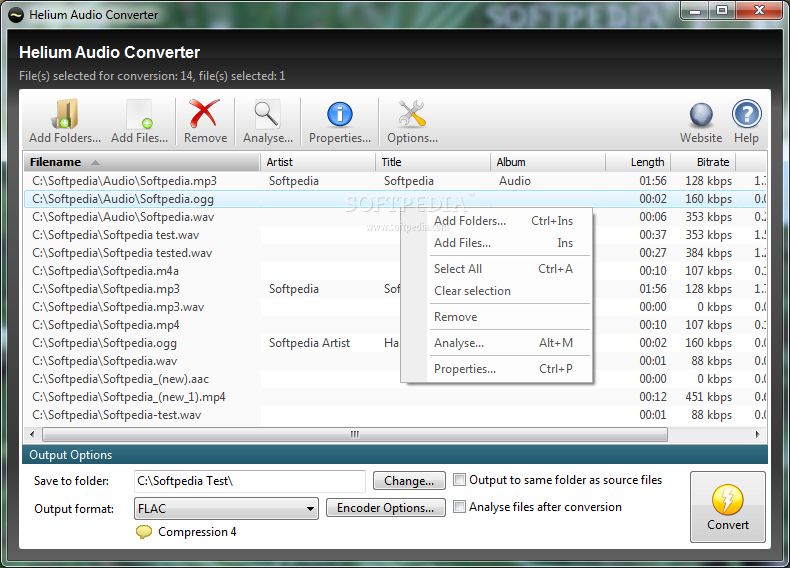This screenshot has height=568, width=790.
Task: Click the 00:12 length cell
Action: coord(653,397)
